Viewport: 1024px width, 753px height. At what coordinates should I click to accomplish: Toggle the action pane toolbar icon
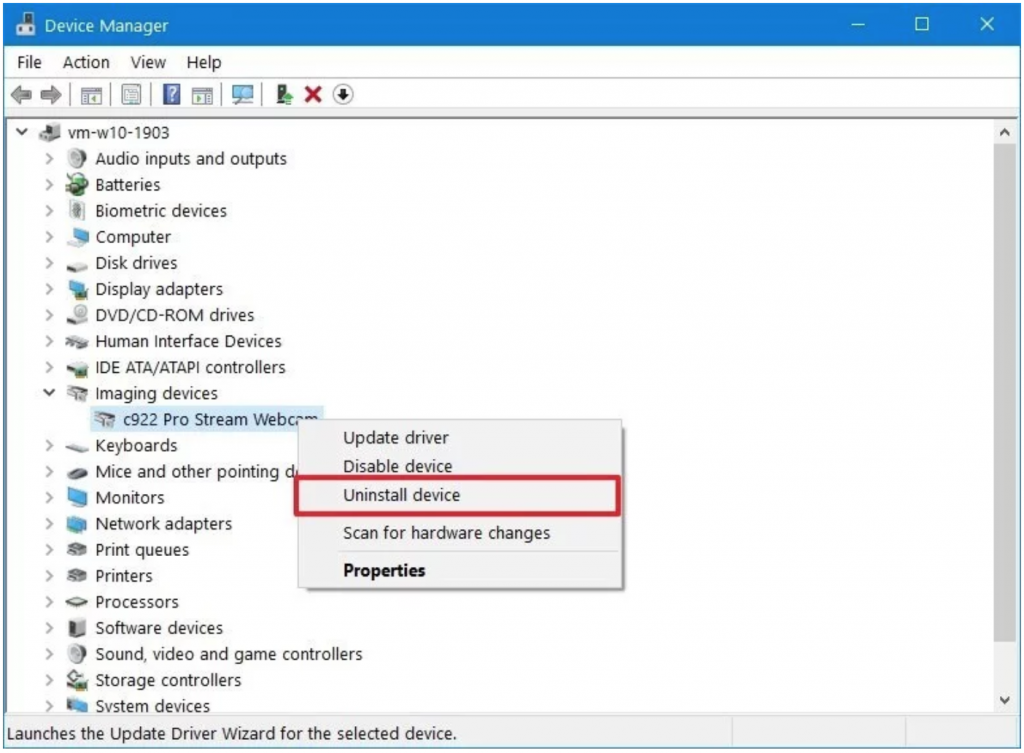(x=202, y=95)
